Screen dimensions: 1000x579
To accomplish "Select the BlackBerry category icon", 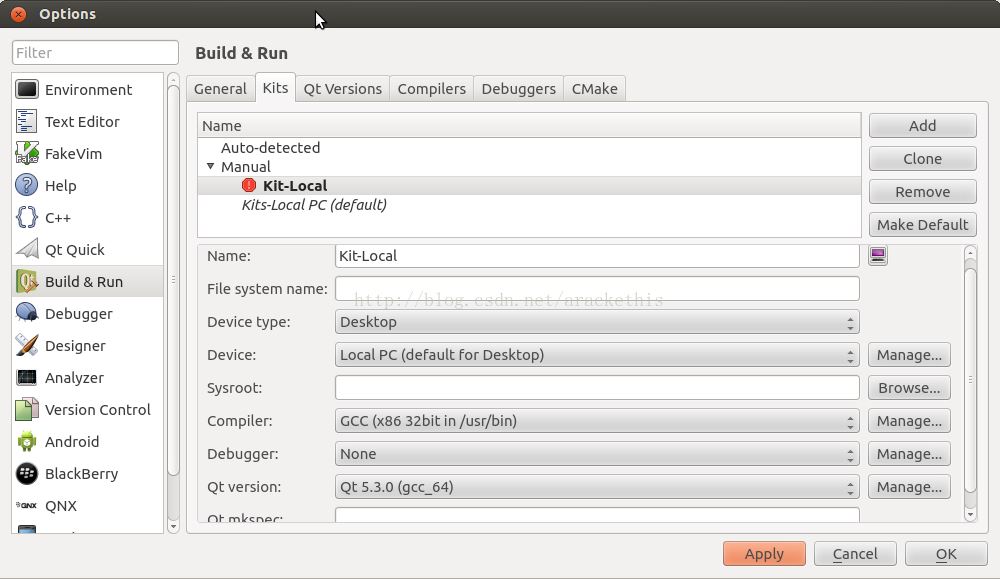I will (27, 474).
